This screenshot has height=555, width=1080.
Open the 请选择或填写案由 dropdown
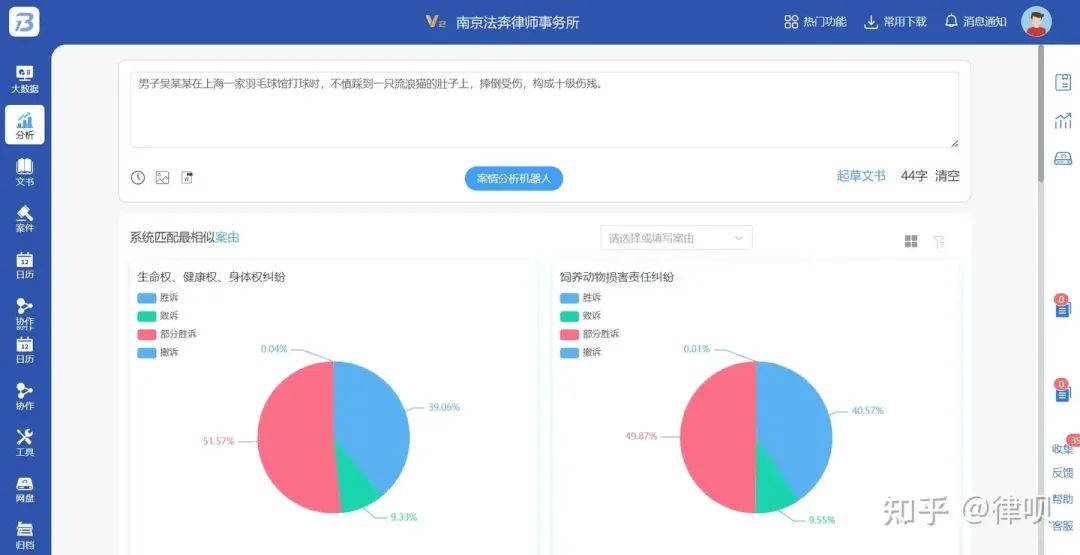[x=676, y=238]
